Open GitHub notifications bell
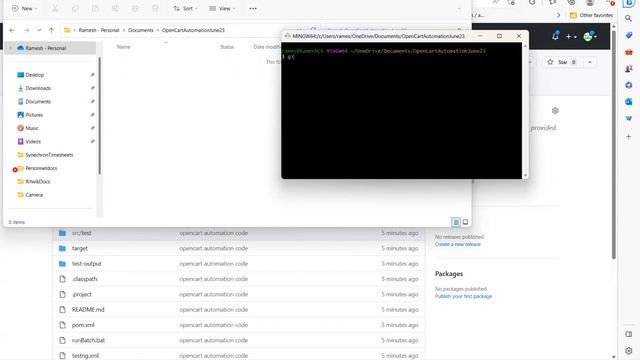The width and height of the screenshot is (640, 360). point(555,36)
